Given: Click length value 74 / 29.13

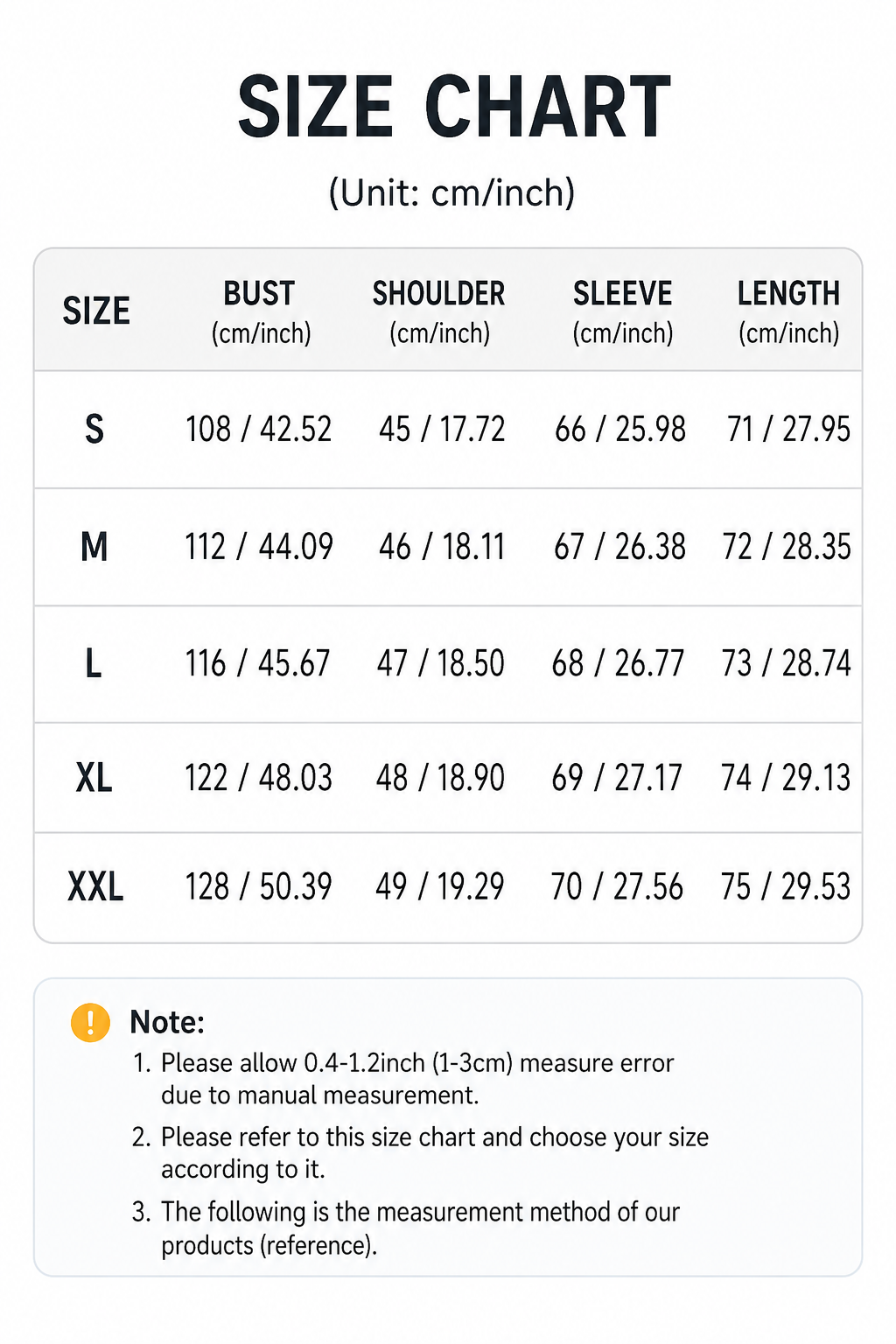Looking at the screenshot, I should tap(786, 778).
